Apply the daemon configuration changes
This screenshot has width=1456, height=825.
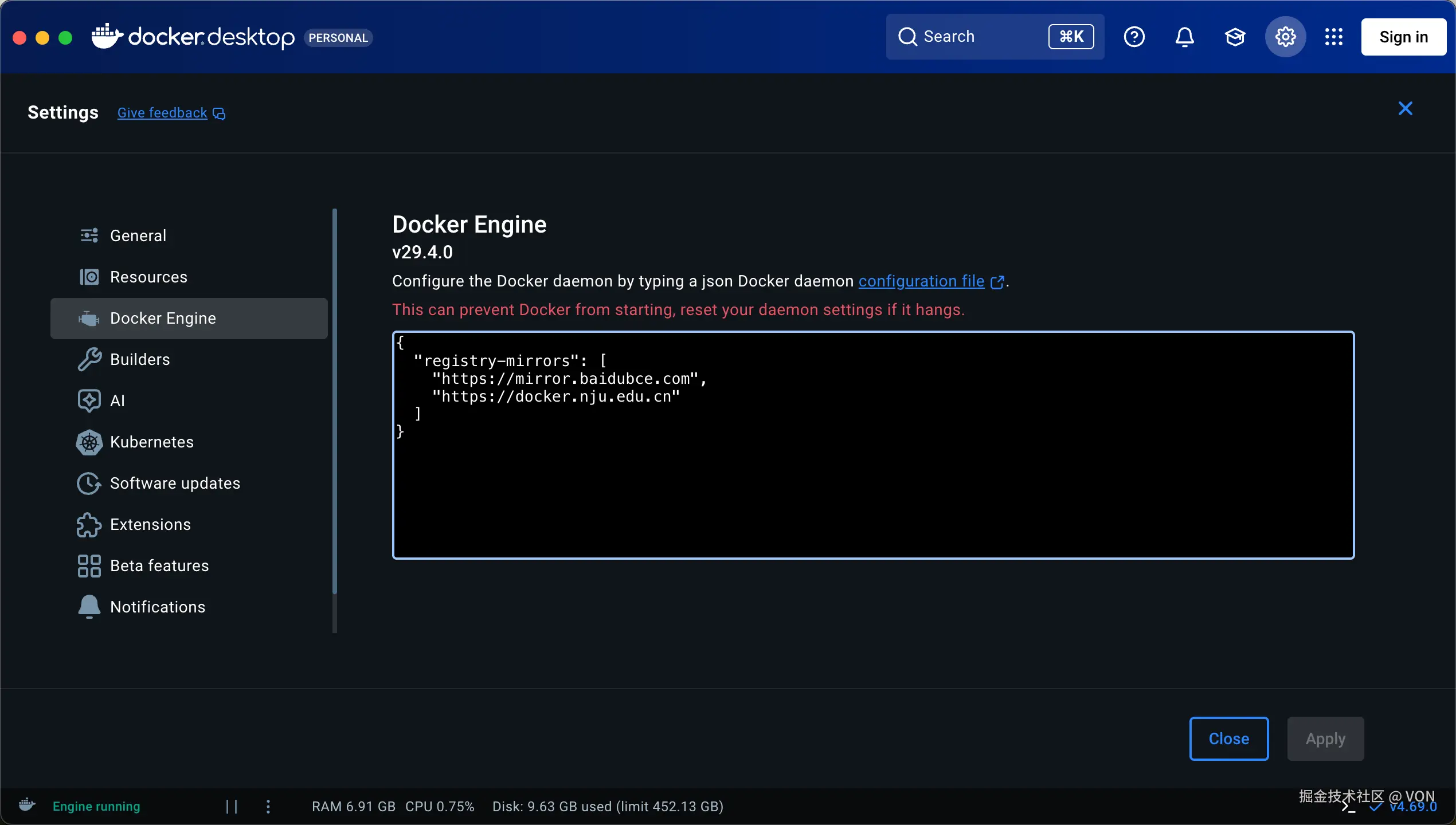pyautogui.click(x=1325, y=738)
